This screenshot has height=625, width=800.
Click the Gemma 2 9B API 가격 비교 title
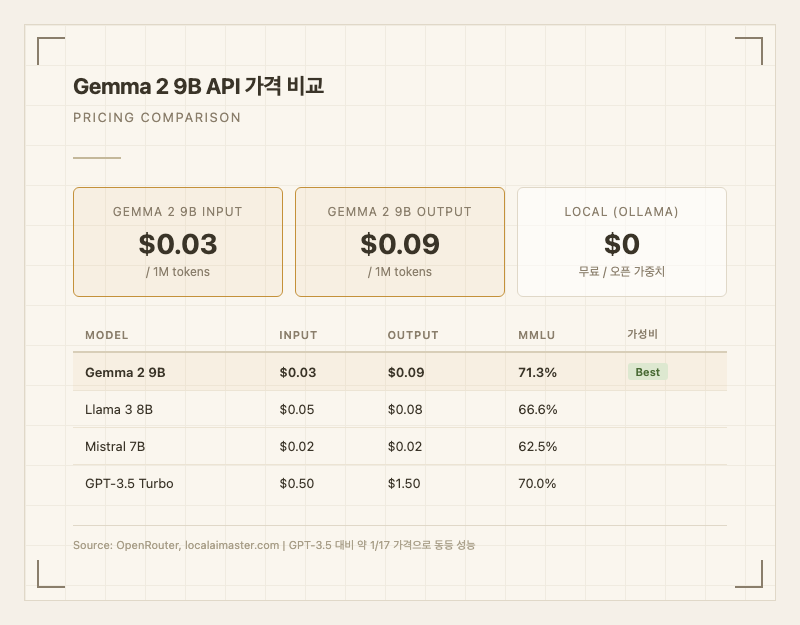[198, 87]
